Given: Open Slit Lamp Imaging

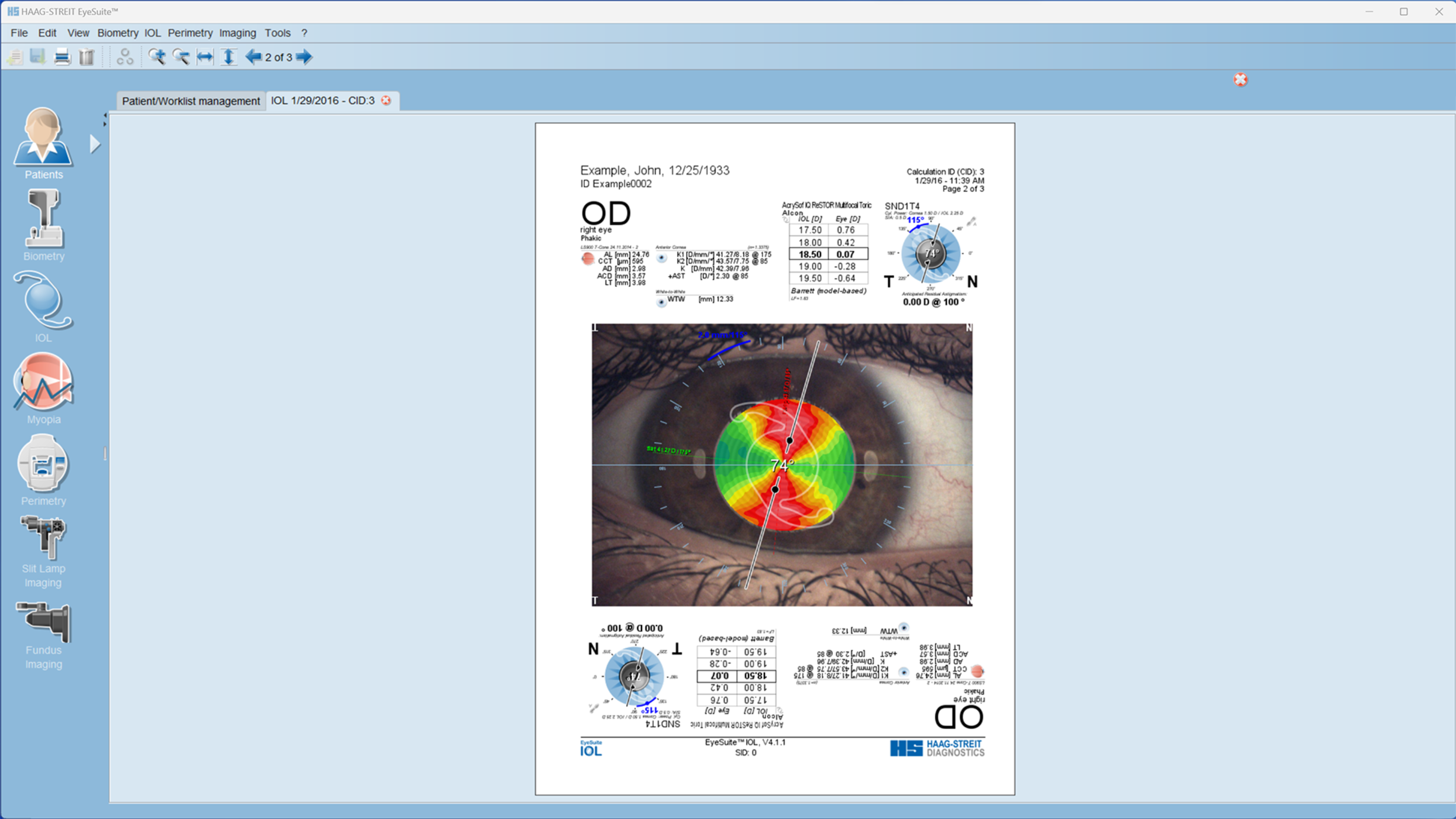Looking at the screenshot, I should (x=43, y=535).
